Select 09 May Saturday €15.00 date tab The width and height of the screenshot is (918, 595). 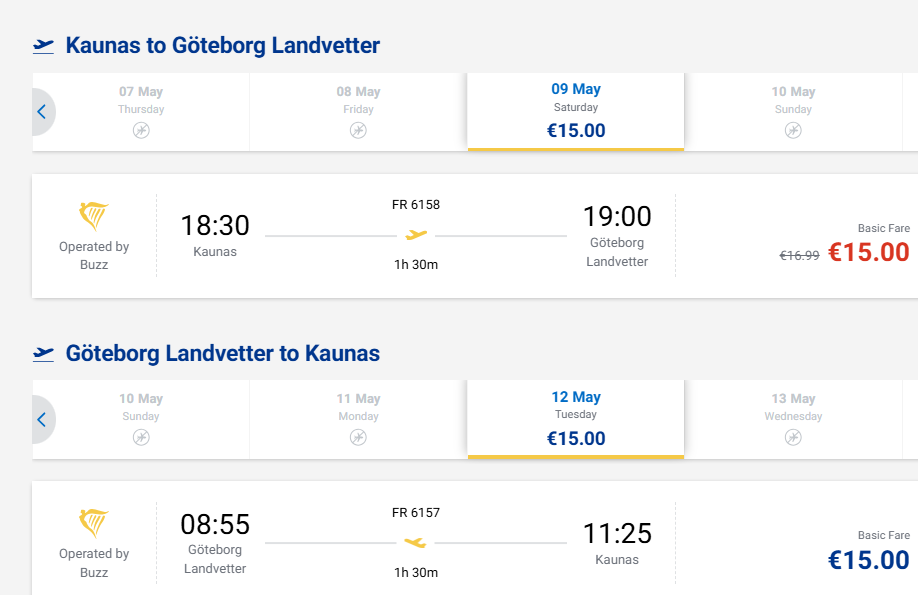coord(576,111)
